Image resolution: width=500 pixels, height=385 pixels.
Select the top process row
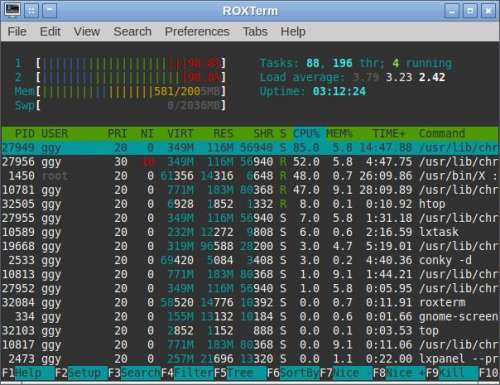pyautogui.click(x=250, y=331)
